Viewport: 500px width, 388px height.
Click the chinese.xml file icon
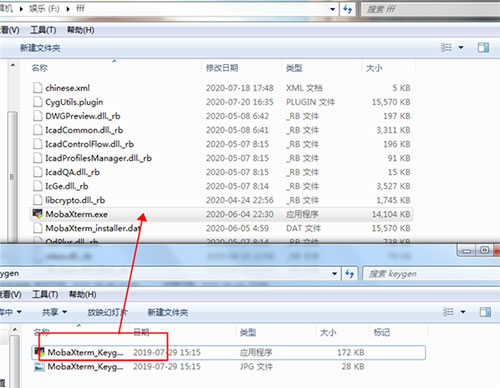[38, 88]
